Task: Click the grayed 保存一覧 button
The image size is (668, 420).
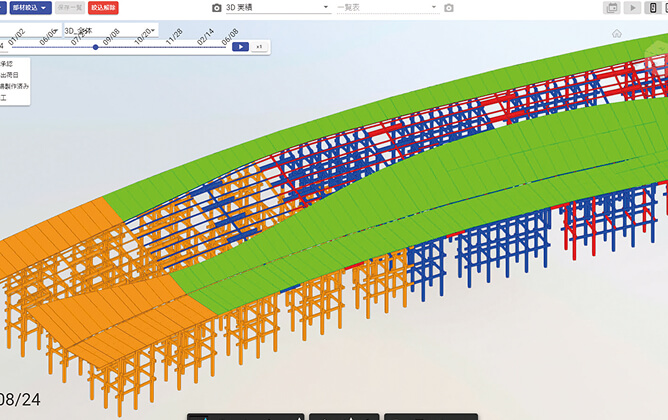Action: tap(69, 8)
